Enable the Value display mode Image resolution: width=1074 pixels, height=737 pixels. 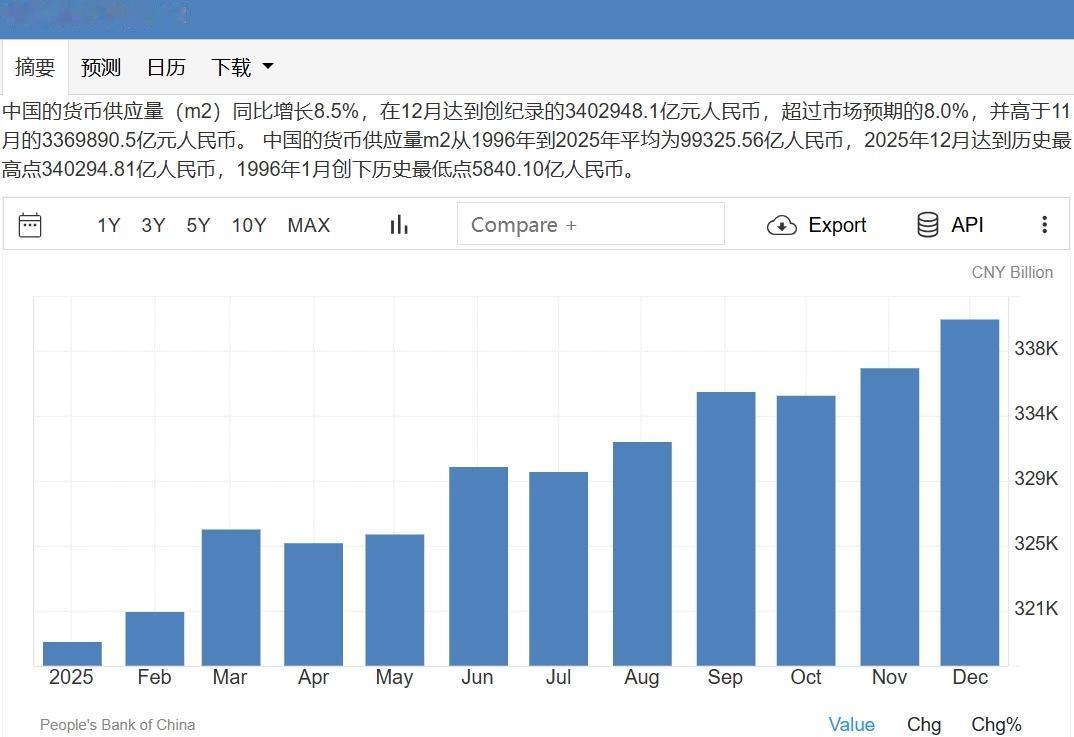[x=852, y=724]
